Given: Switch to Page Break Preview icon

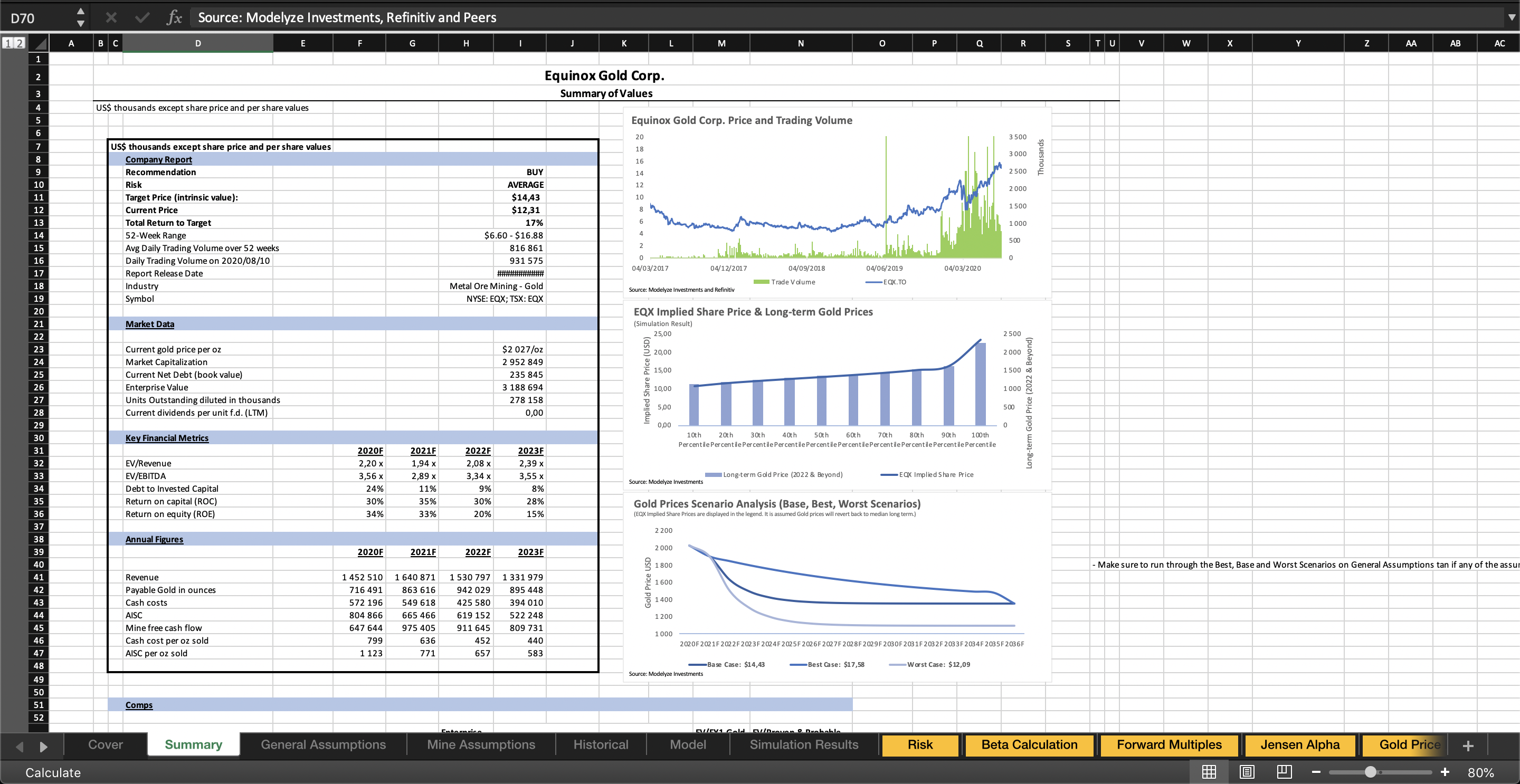Looking at the screenshot, I should pyautogui.click(x=1285, y=772).
